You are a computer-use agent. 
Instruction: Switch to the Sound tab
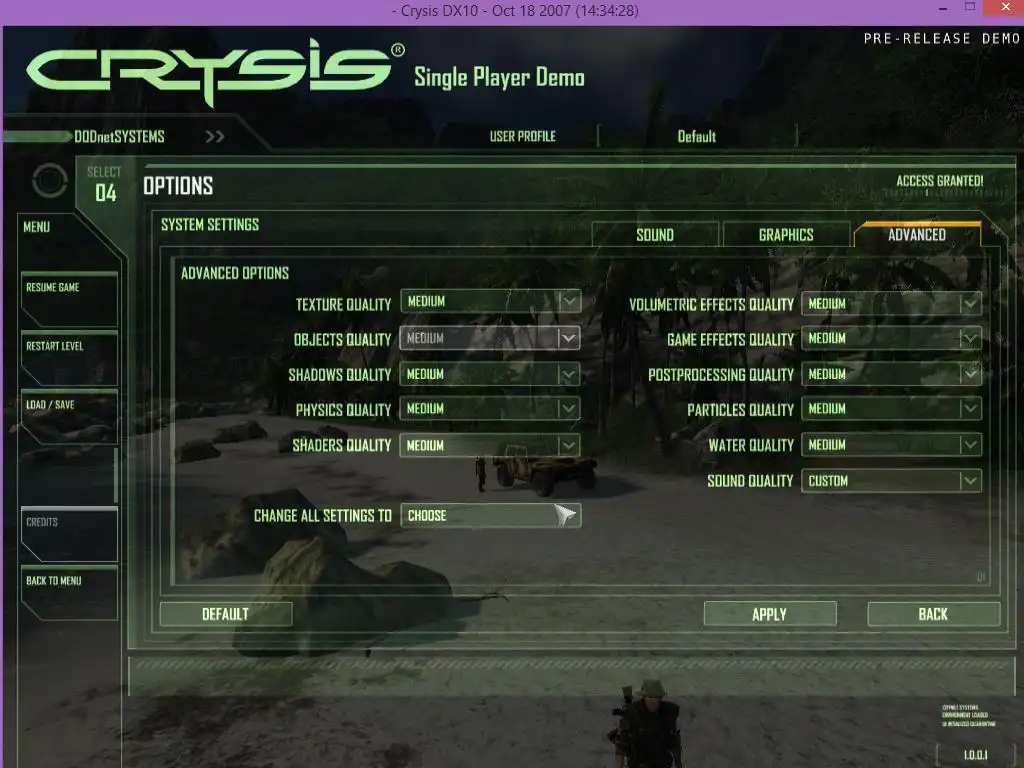point(655,234)
